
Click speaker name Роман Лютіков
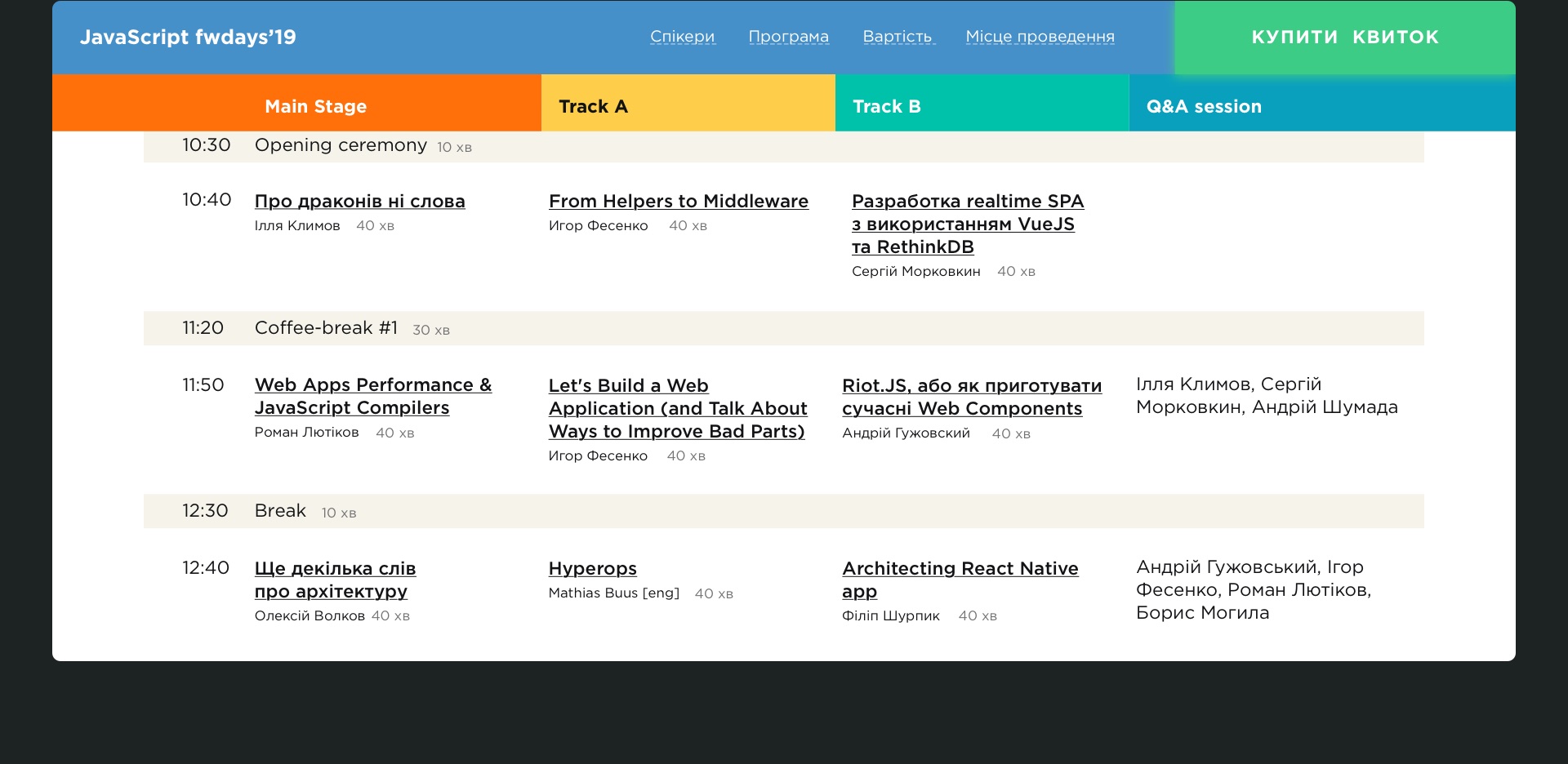[x=306, y=433]
